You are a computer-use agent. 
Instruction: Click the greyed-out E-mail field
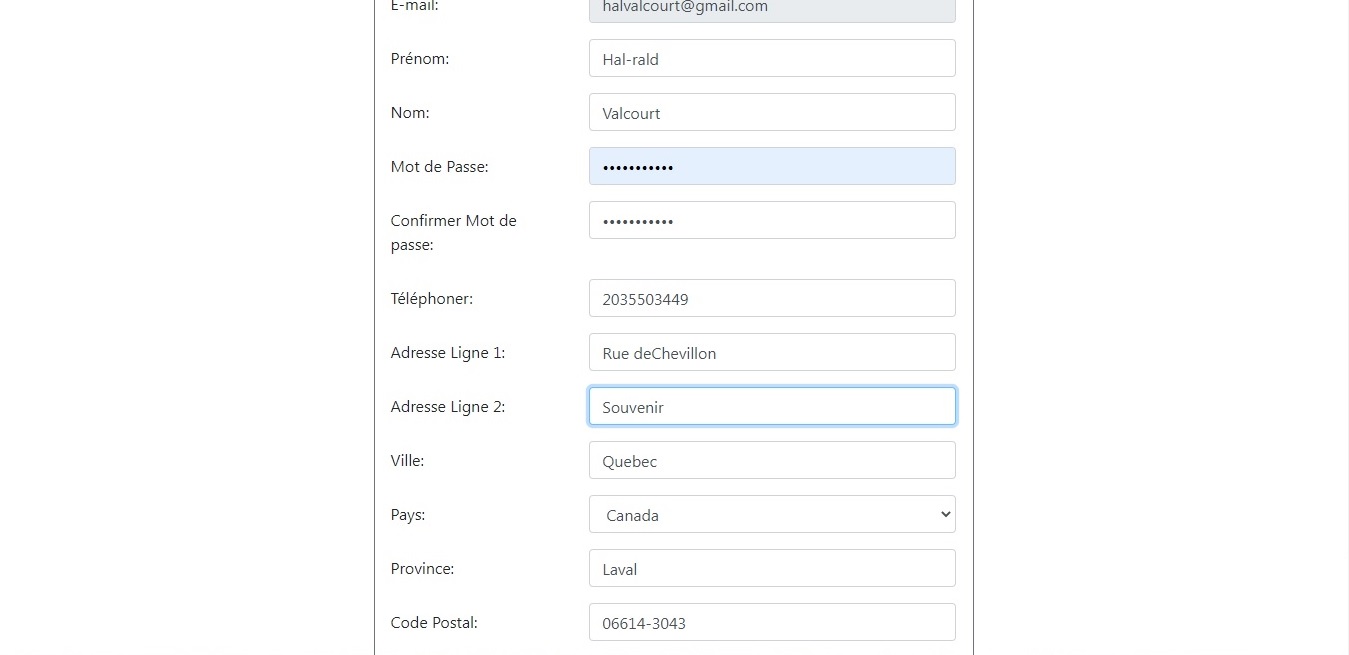pos(771,8)
